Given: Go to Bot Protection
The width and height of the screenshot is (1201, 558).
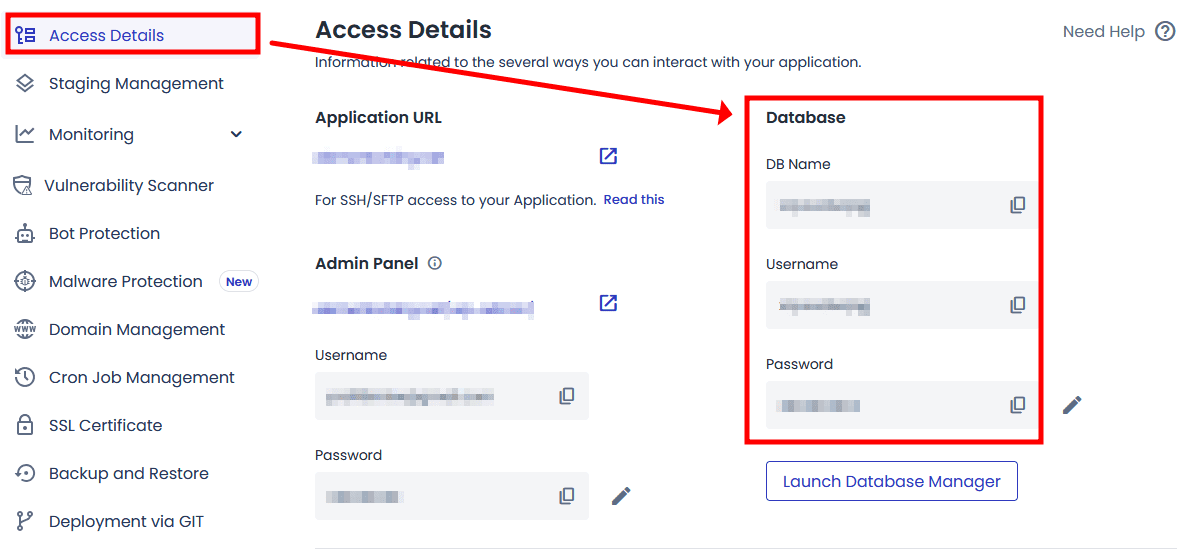Looking at the screenshot, I should [104, 234].
